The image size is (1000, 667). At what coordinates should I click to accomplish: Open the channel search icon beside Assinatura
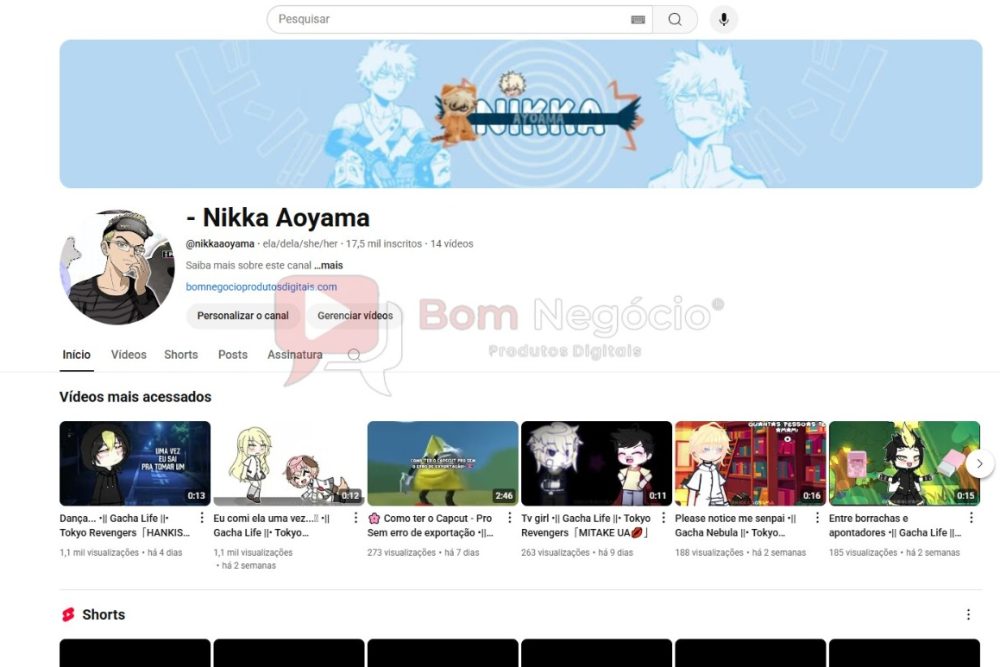(x=354, y=355)
